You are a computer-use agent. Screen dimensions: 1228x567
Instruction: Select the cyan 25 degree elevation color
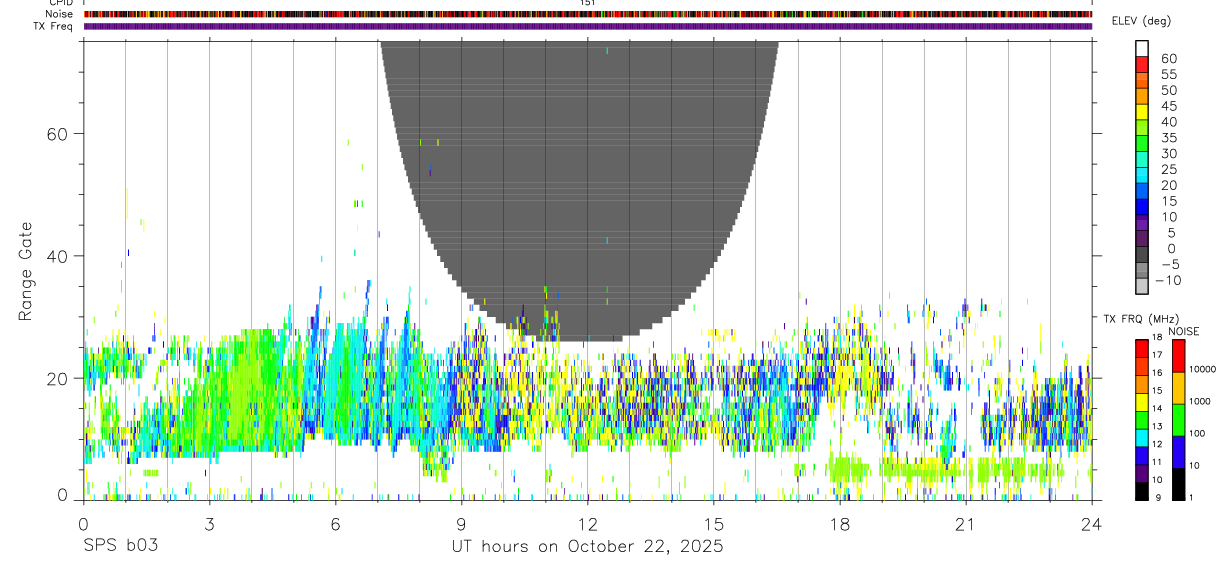1142,175
